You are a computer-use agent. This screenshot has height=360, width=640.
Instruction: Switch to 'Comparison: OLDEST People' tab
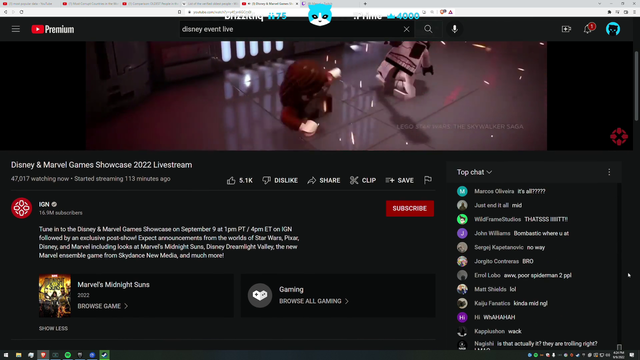[x=150, y=4]
